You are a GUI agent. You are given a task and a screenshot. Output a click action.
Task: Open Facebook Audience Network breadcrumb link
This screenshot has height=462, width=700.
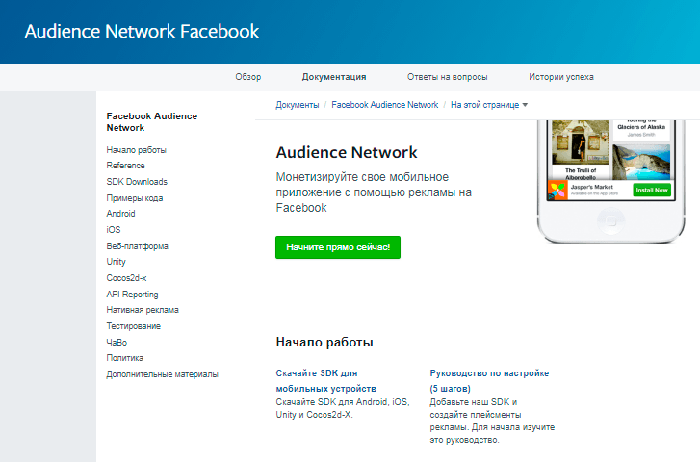pos(385,105)
